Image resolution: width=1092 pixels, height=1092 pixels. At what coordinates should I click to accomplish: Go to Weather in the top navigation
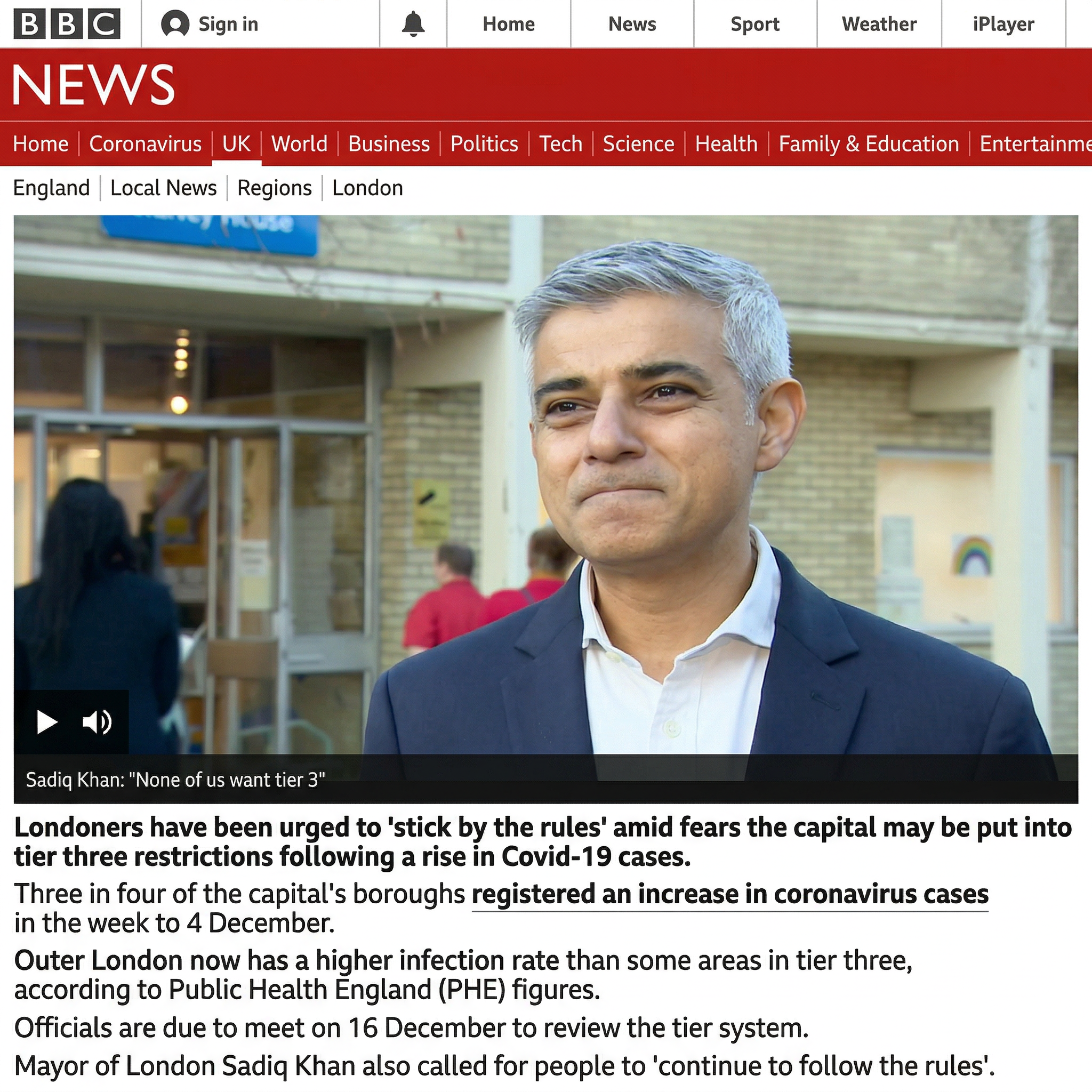click(879, 24)
